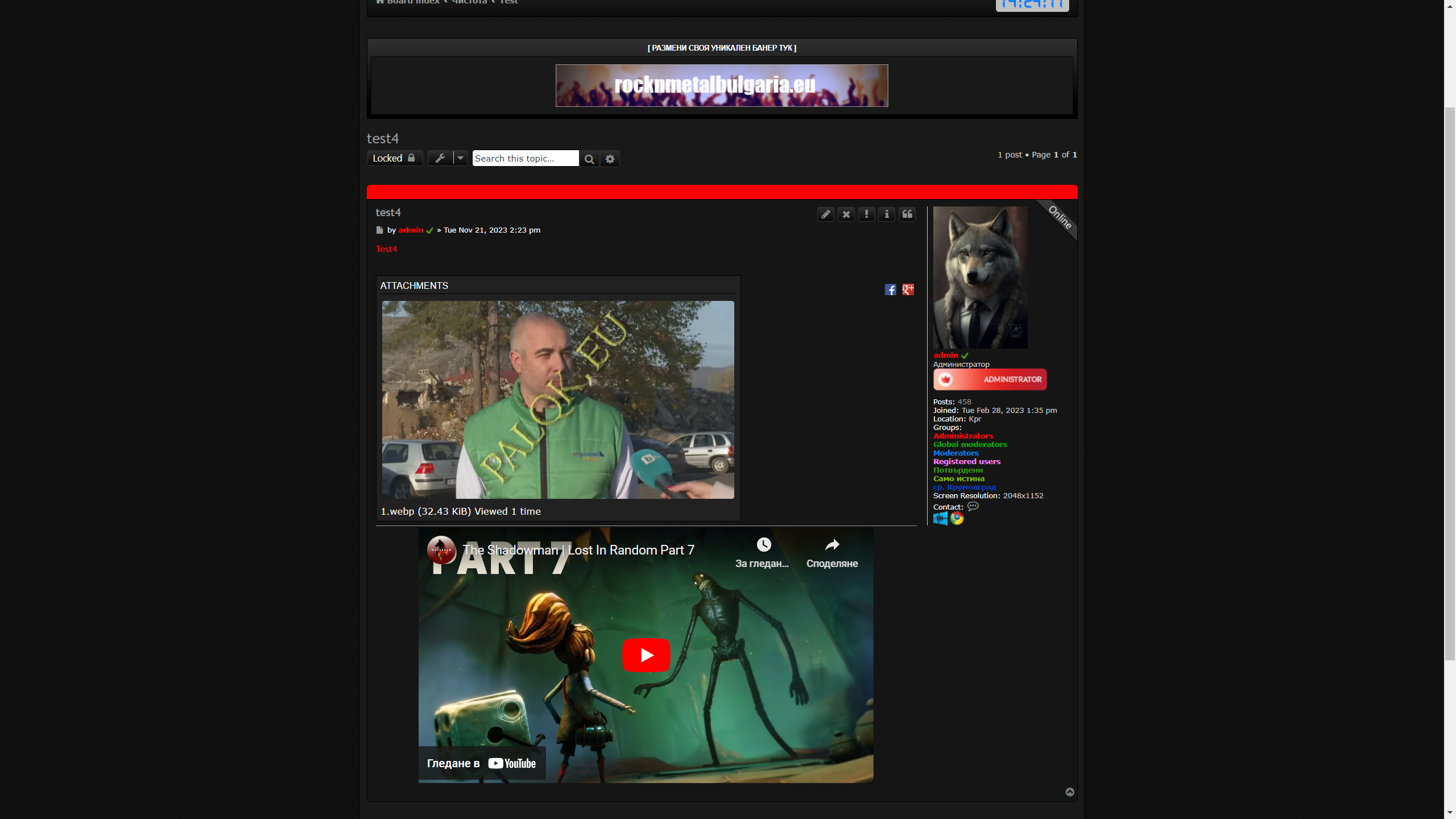Viewport: 1456px width, 819px height.
Task: Click the quote post icon
Action: tap(907, 214)
